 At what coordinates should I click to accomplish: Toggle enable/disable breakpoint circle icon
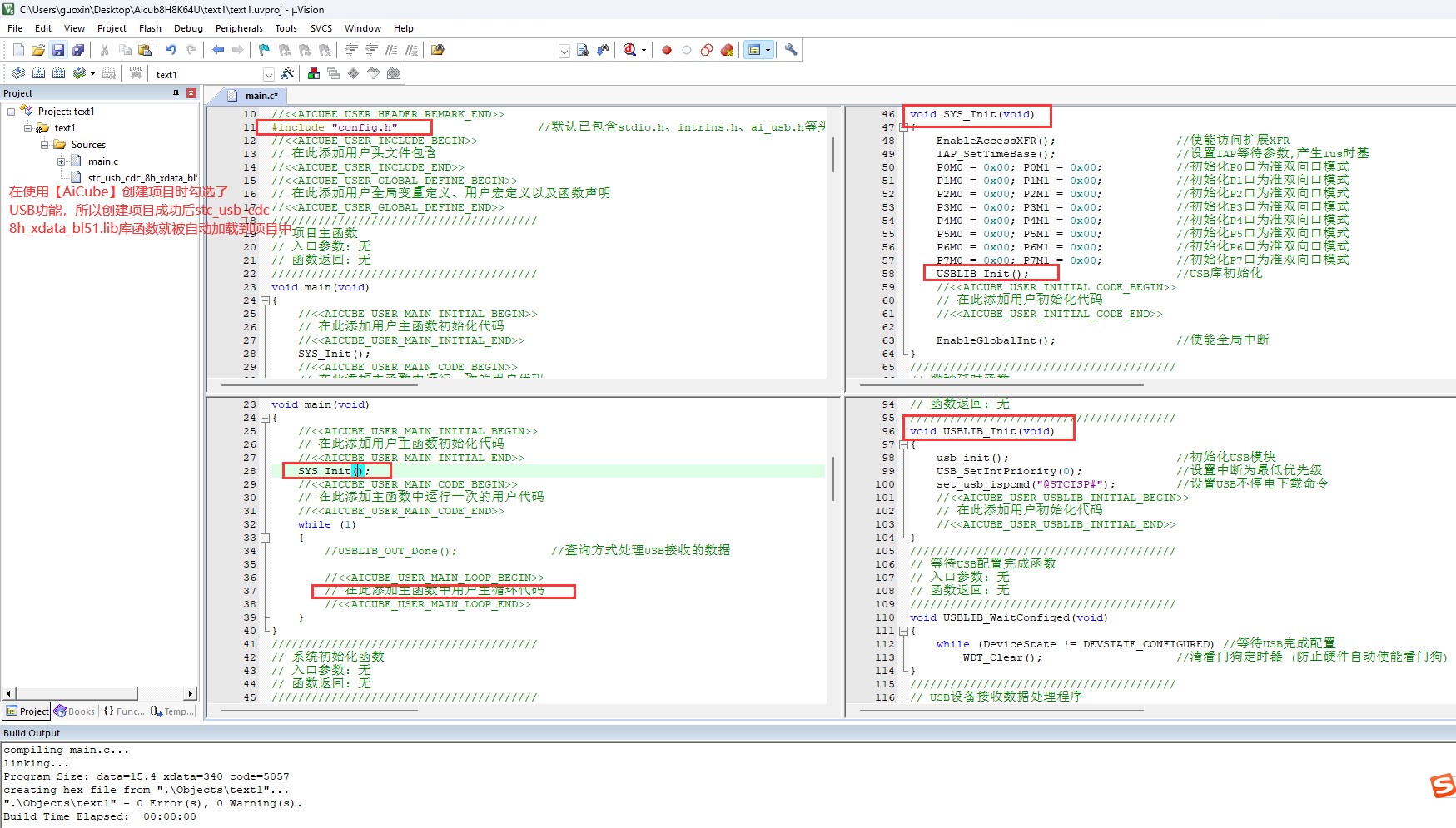[687, 50]
